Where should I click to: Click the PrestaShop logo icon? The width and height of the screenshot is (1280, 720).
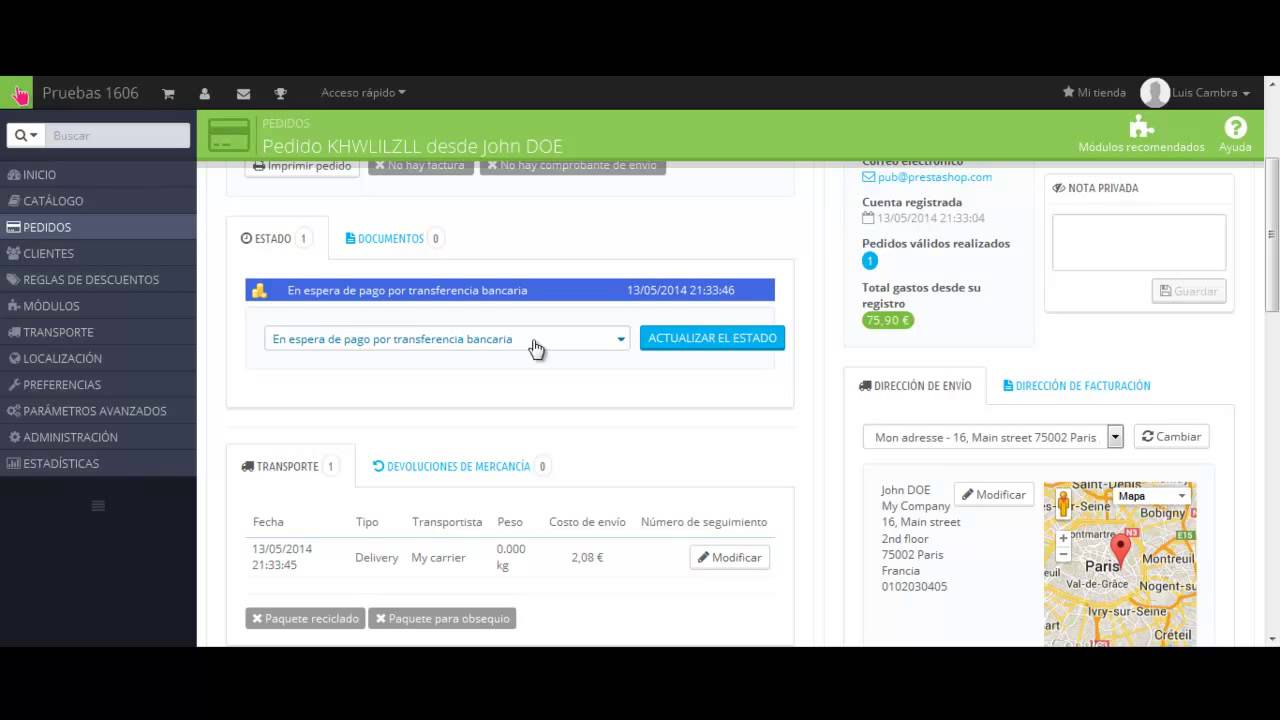tap(17, 93)
